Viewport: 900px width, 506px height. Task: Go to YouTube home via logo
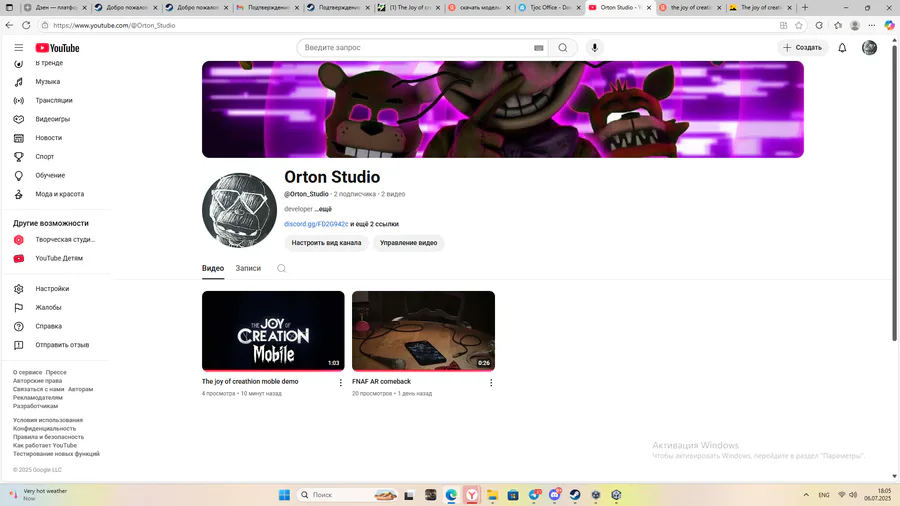point(57,48)
